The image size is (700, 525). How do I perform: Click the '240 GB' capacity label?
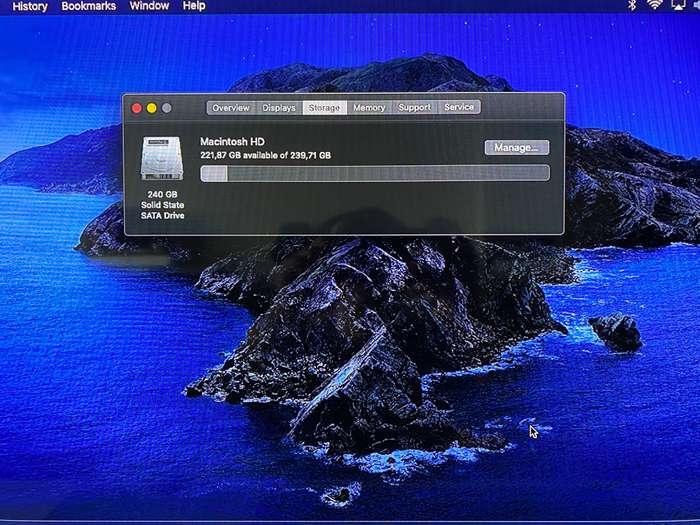tap(162, 194)
